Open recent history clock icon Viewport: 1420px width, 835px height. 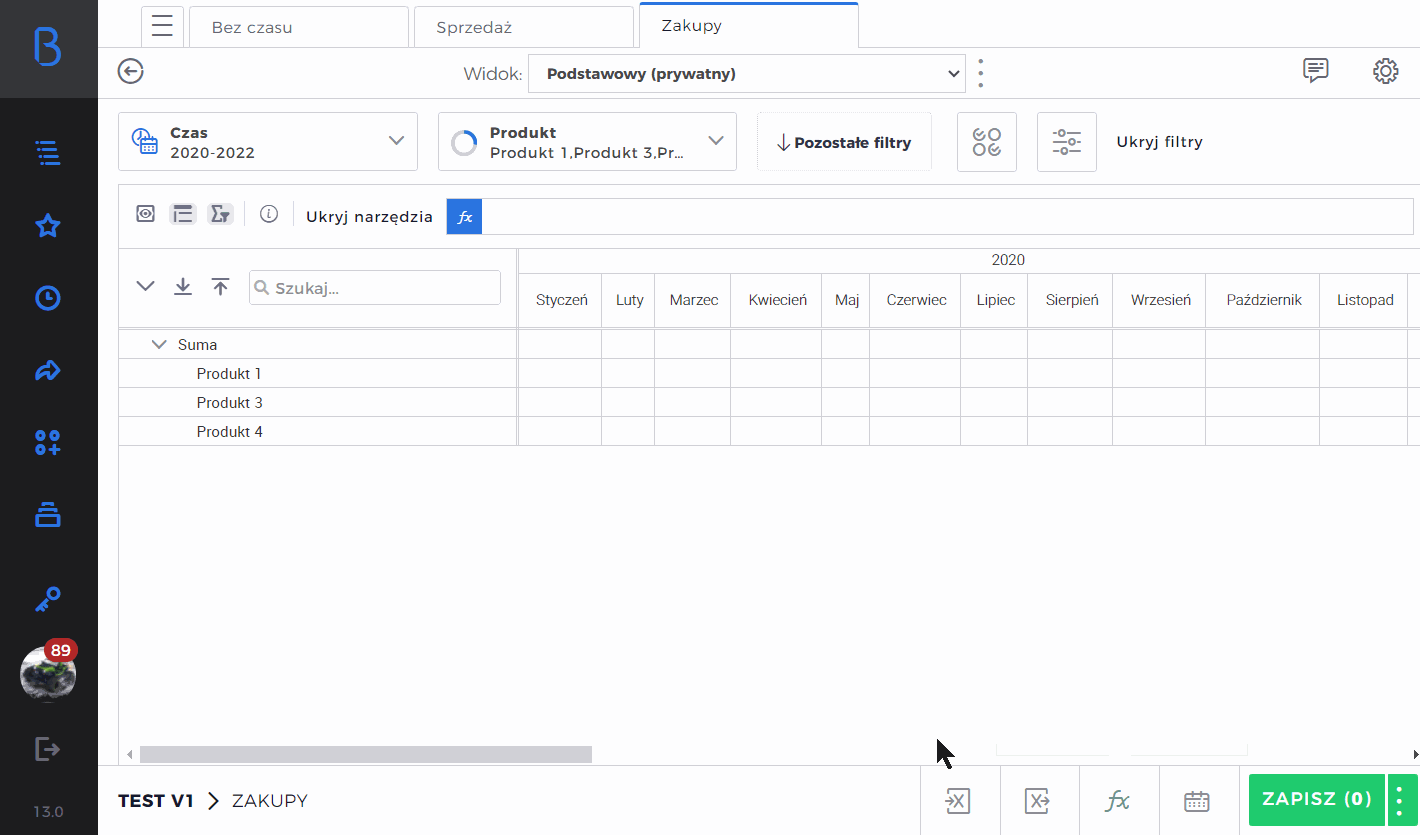pos(48,298)
